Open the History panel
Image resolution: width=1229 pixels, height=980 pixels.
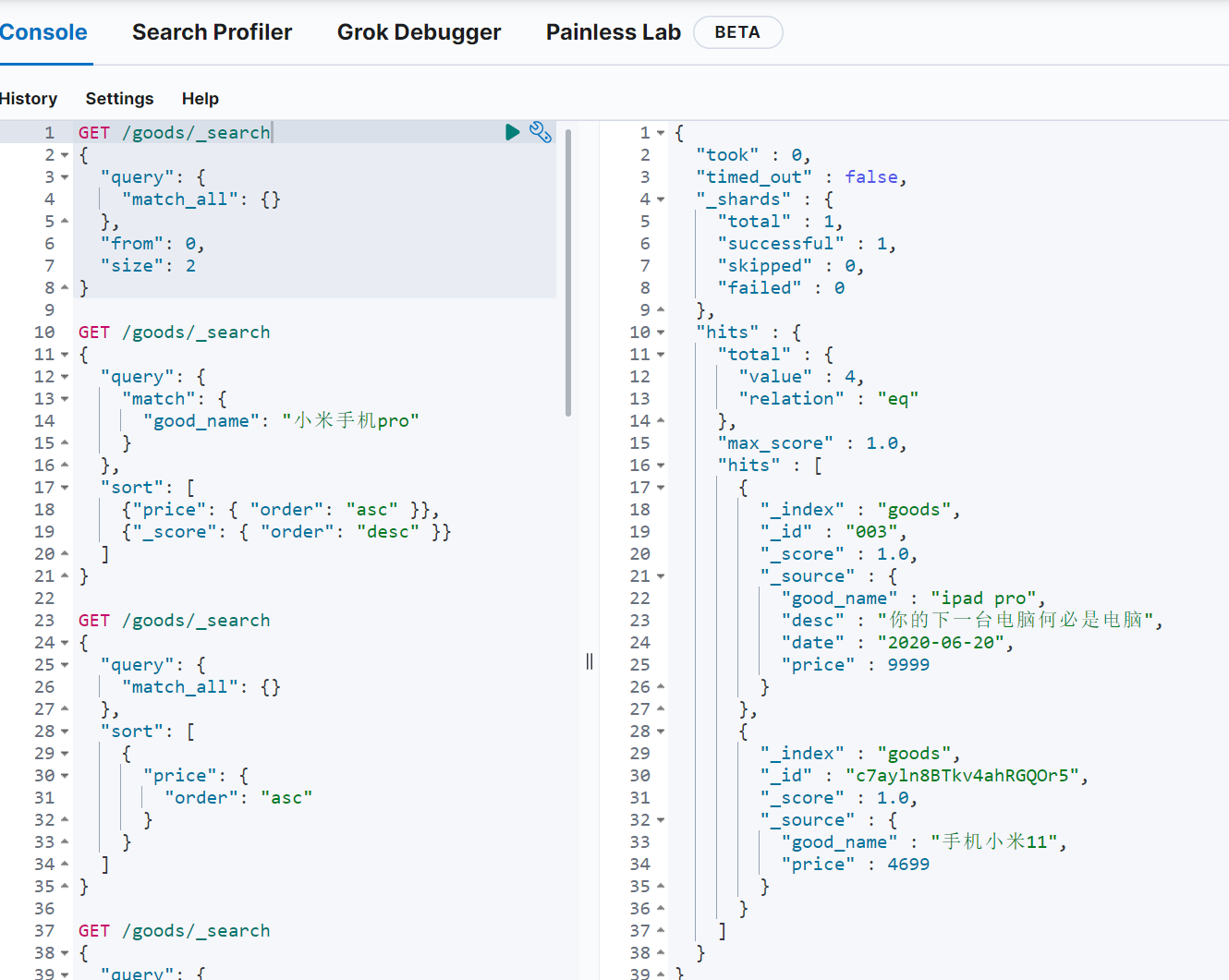click(29, 99)
